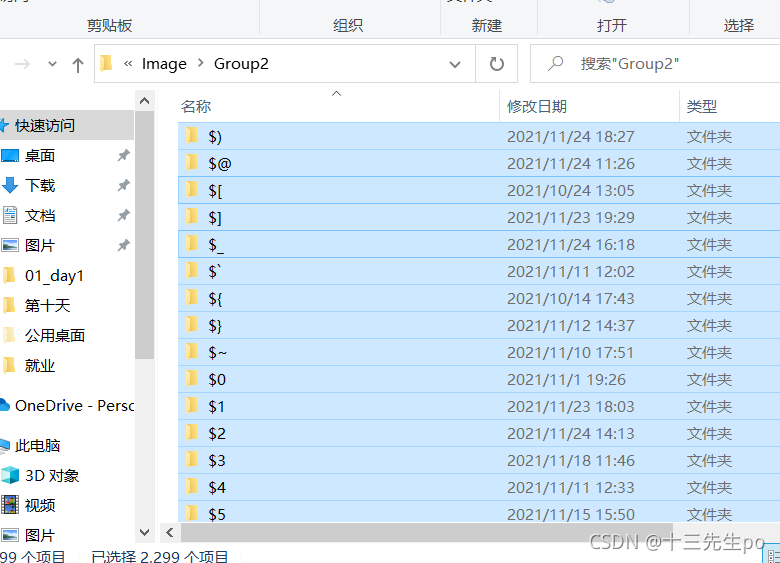The image size is (780, 563).
Task: Select the $` folder icon
Action: pos(192,271)
